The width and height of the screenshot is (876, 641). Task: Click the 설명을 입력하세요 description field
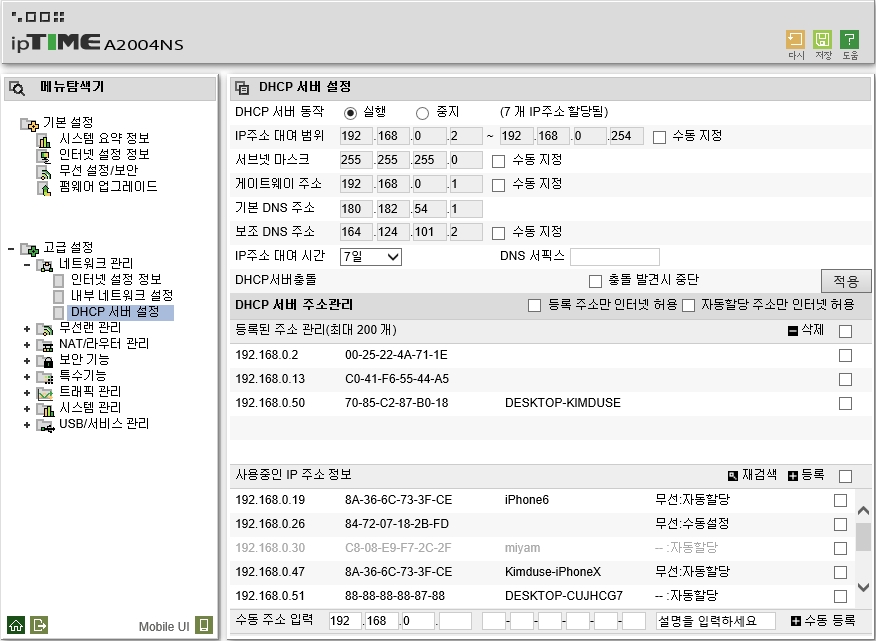coord(716,621)
